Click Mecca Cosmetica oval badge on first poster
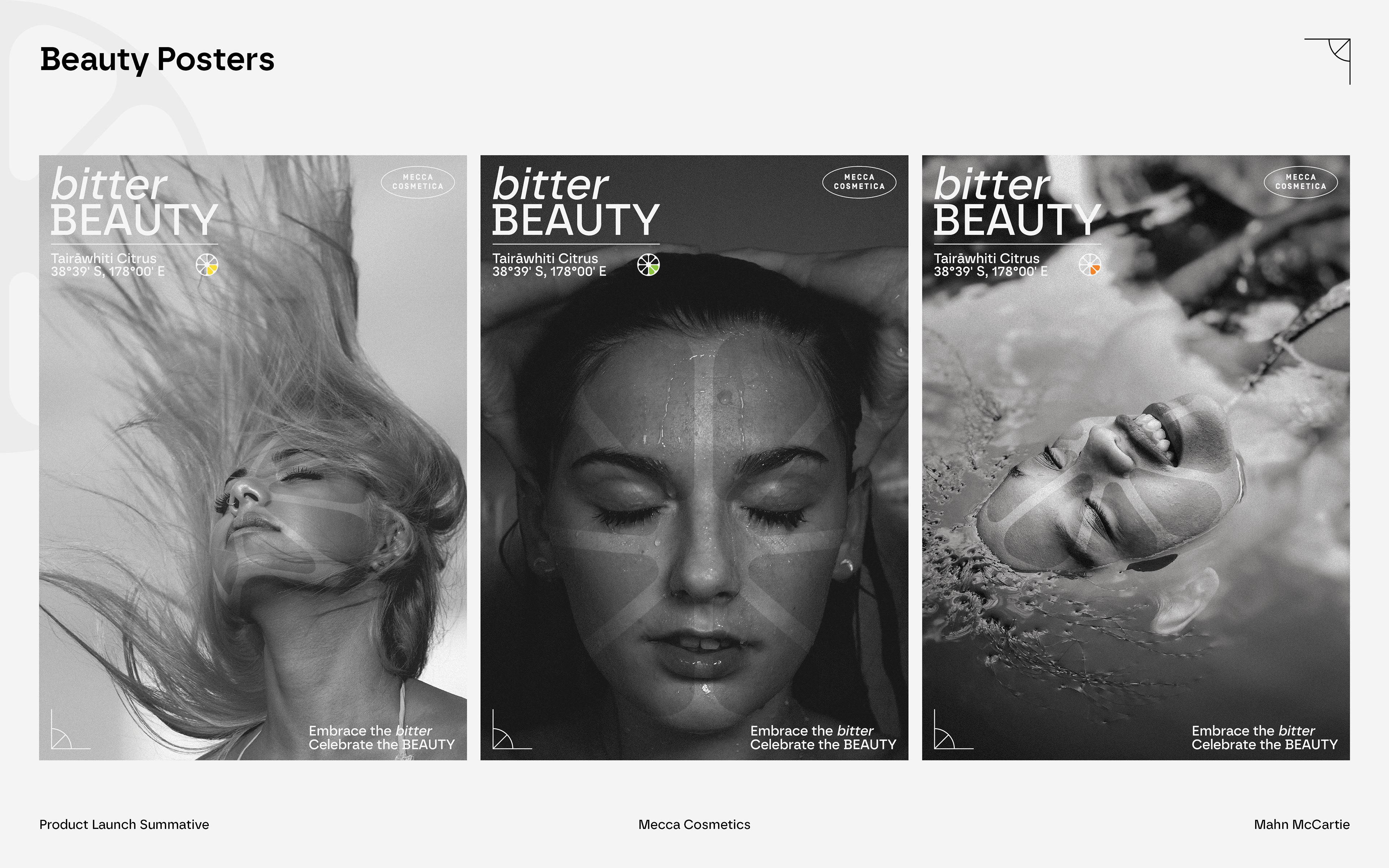Viewport: 1389px width, 868px height. [418, 182]
